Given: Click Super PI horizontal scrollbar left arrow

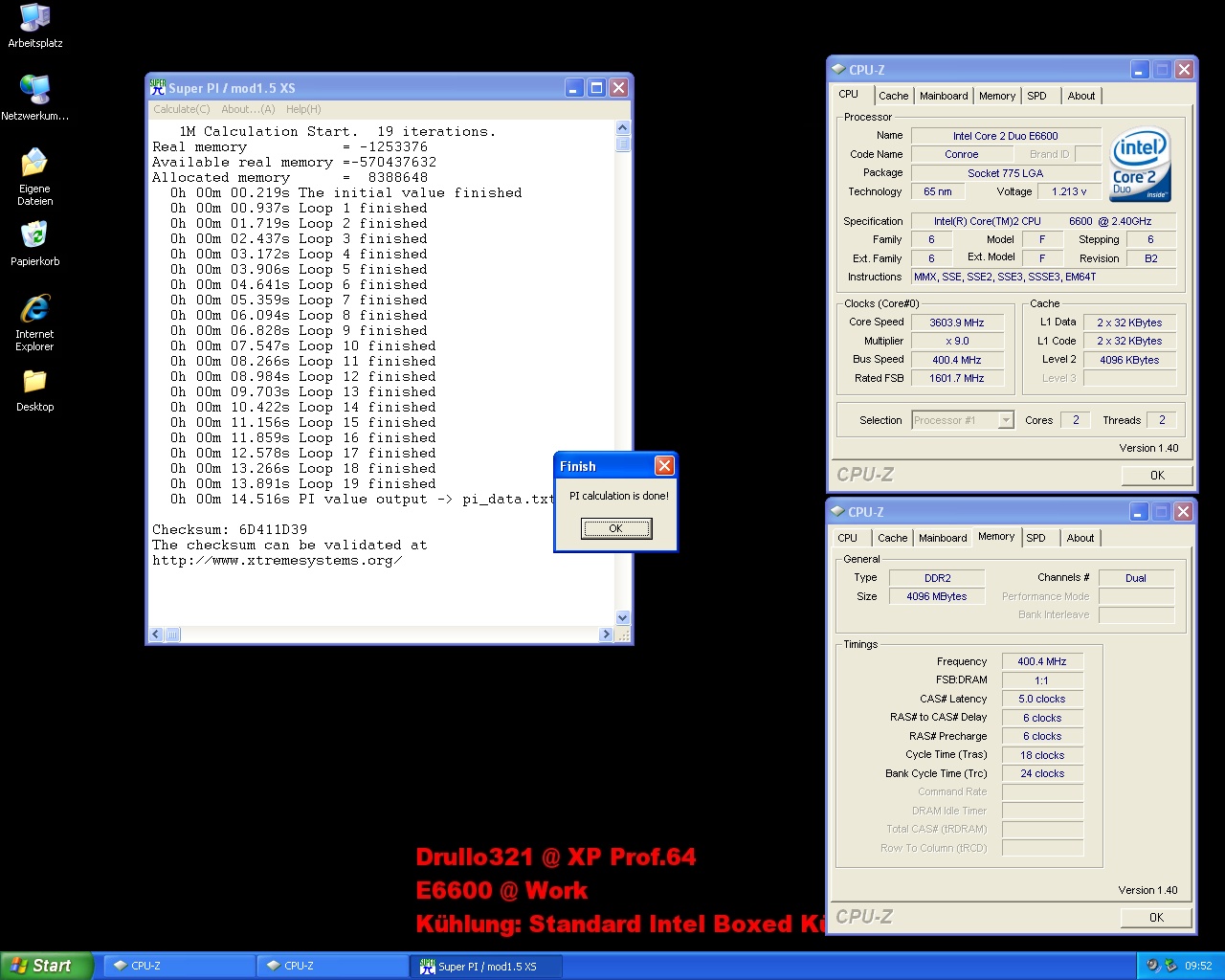Looking at the screenshot, I should click(x=157, y=635).
